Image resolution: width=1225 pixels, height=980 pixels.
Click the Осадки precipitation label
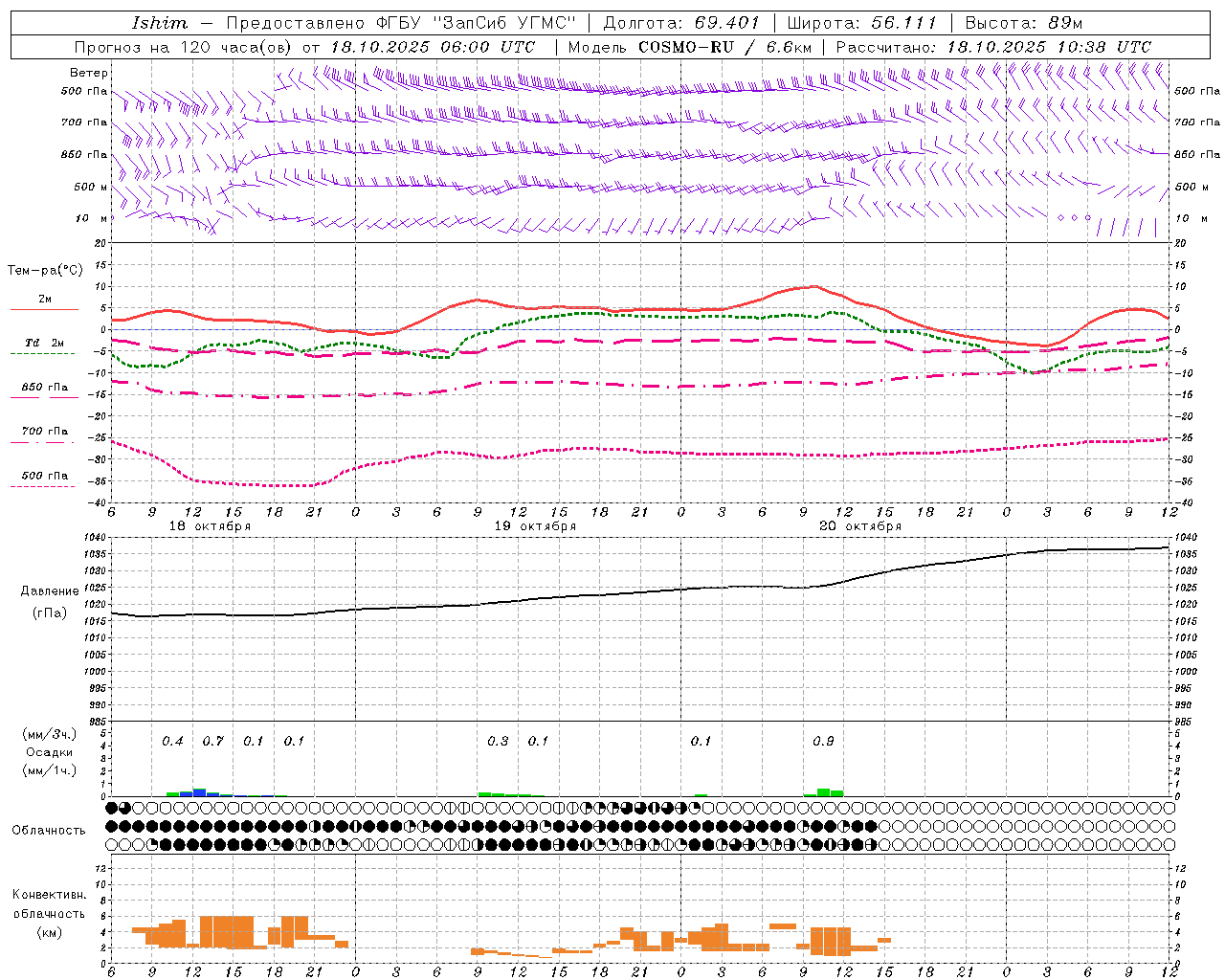[50, 752]
